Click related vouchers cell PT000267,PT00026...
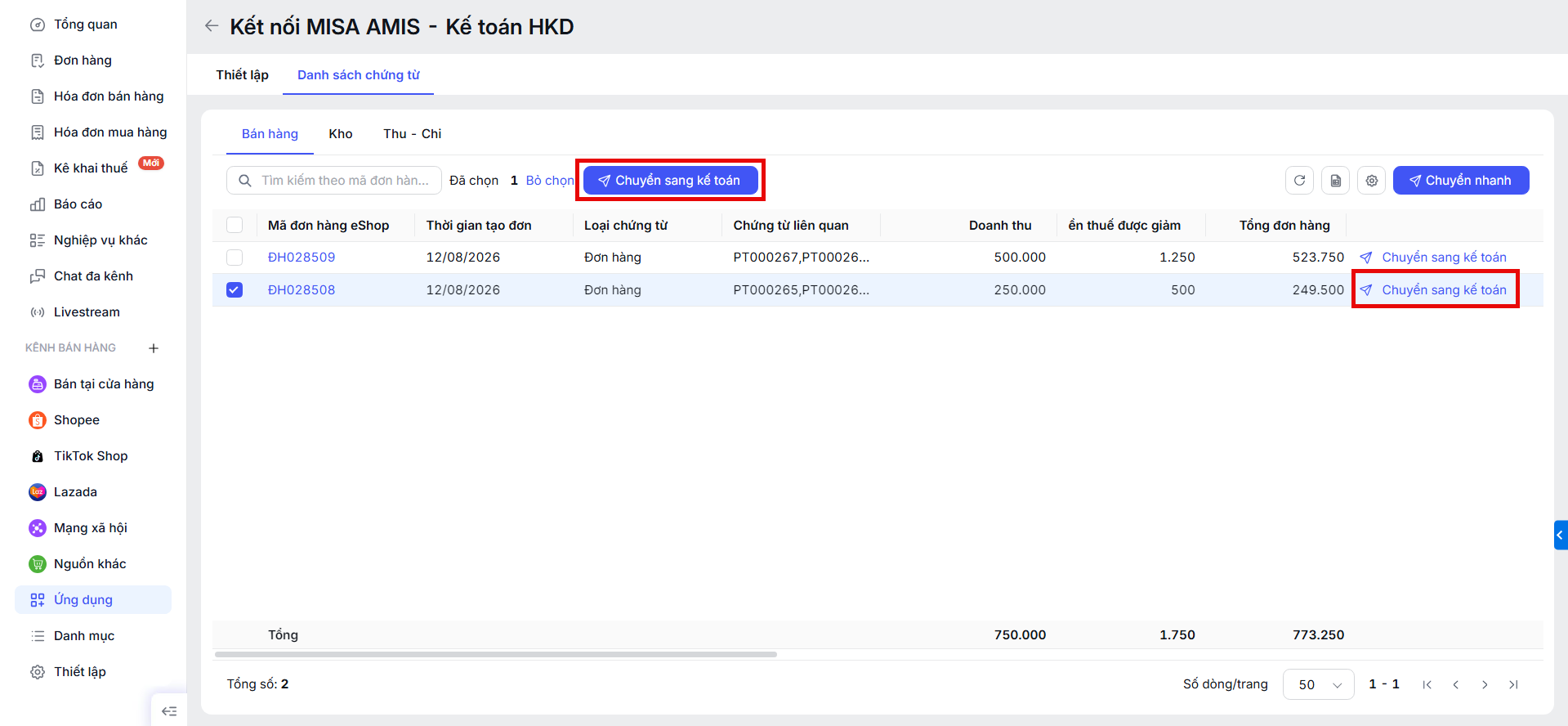1568x726 pixels. pos(802,258)
